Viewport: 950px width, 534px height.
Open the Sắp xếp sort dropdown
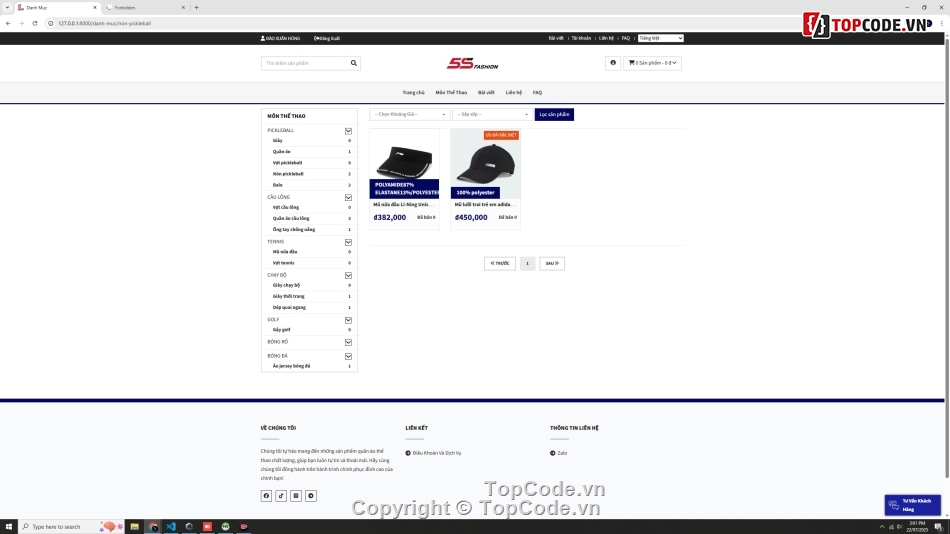[492, 115]
